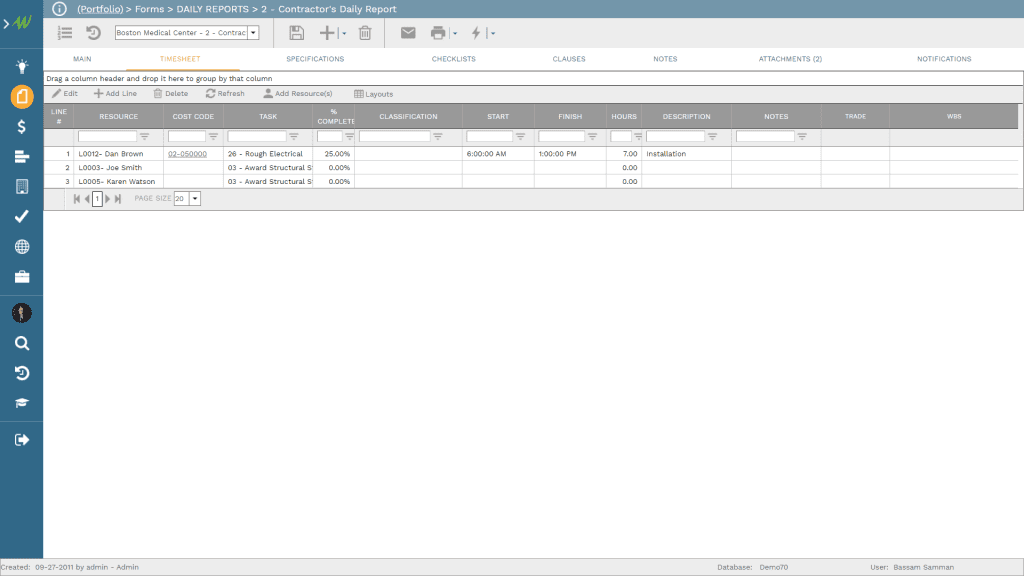Open the list view toolbar icon
Viewport: 1024px width, 576px height.
[65, 33]
